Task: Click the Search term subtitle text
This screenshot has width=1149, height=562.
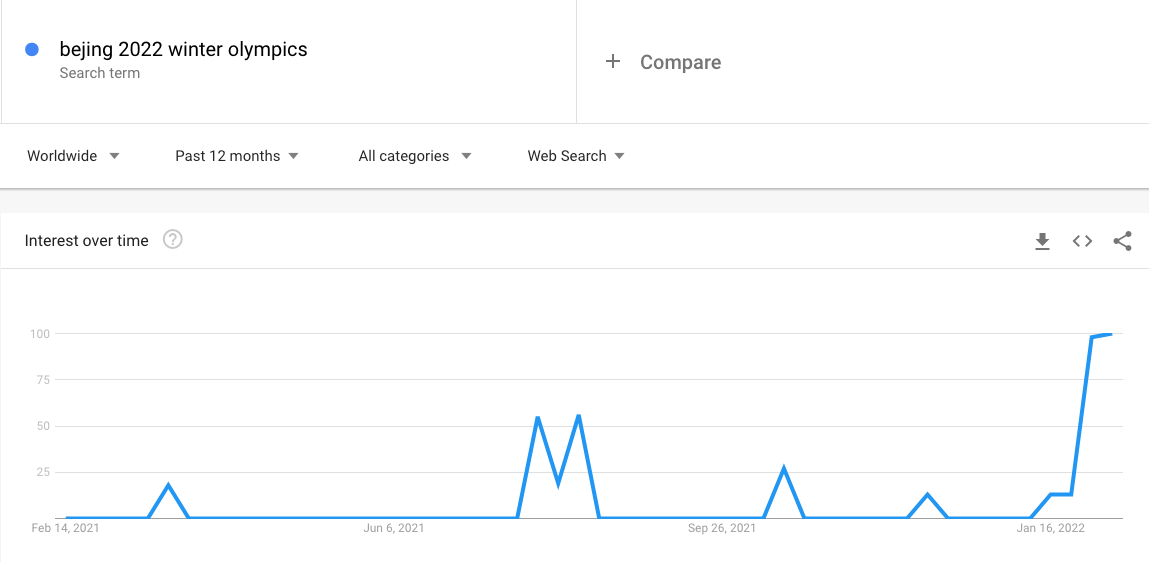Action: [99, 73]
